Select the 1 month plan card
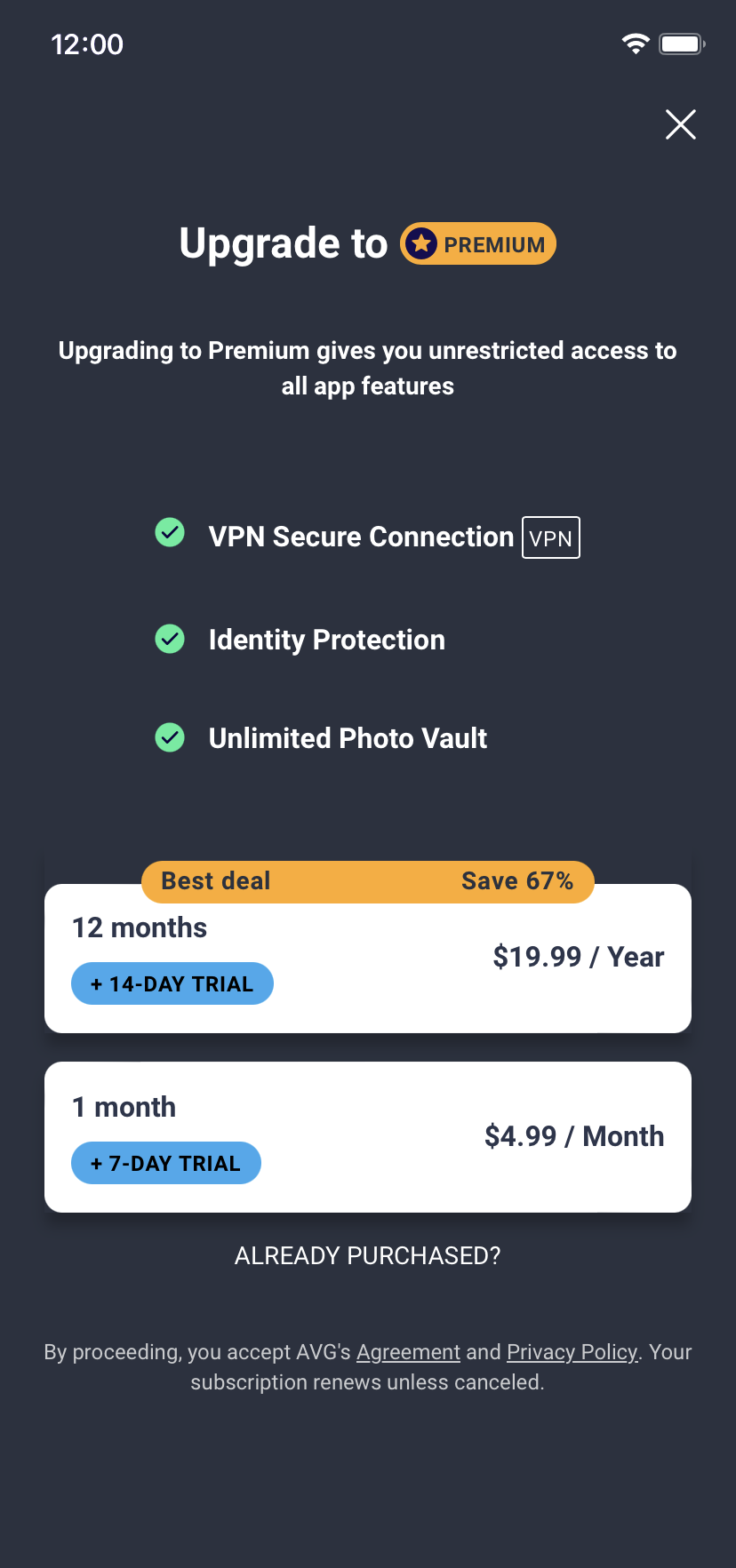The image size is (736, 1568). coord(368,1137)
